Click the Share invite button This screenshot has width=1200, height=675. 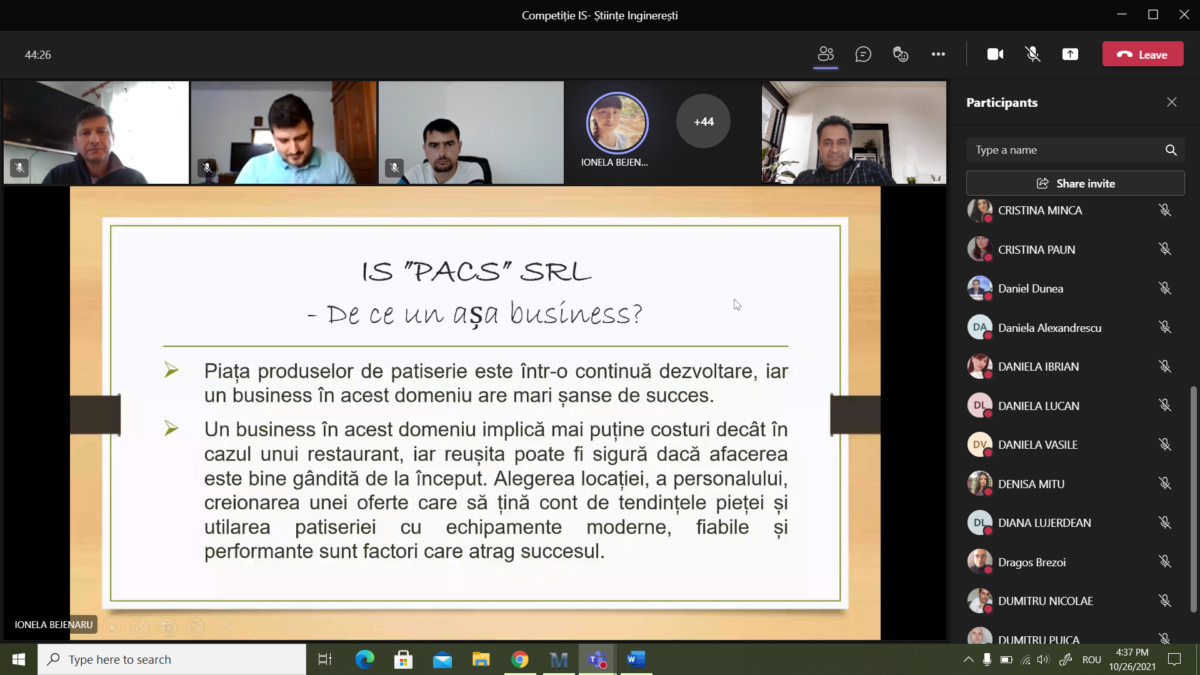1075,183
